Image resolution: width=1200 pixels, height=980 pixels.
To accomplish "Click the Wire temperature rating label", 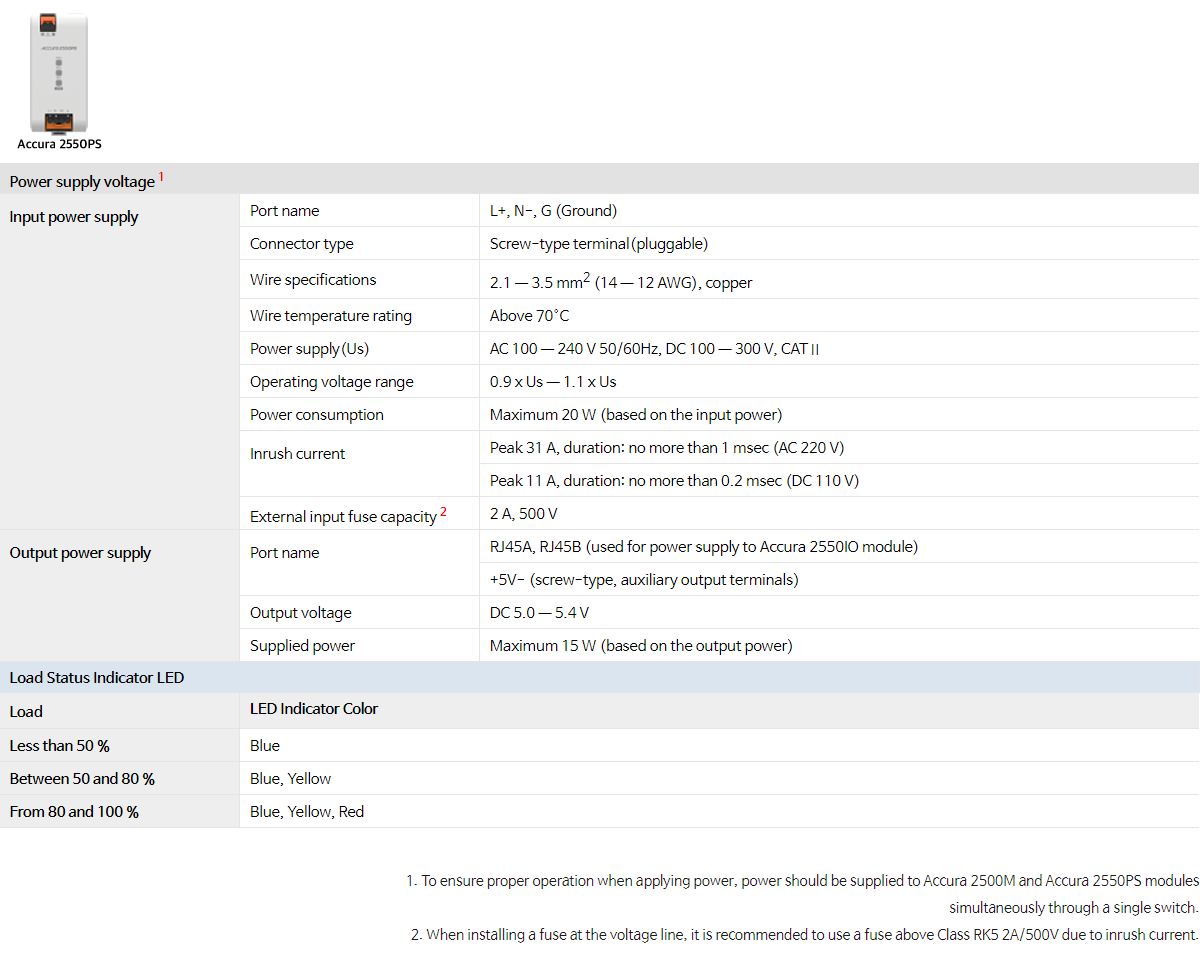I will [330, 316].
